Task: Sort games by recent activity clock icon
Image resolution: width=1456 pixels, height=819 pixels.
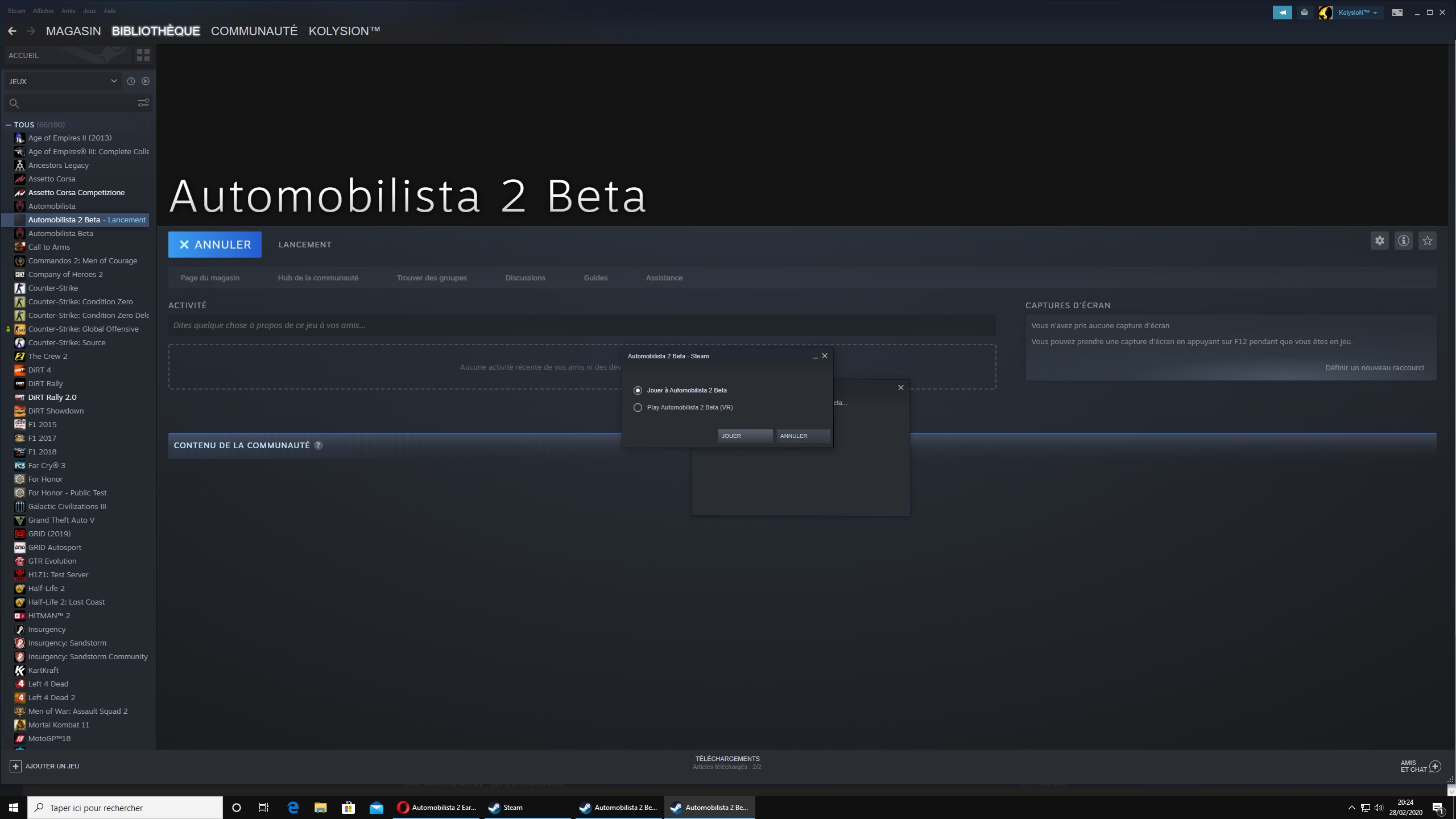Action: pos(131,81)
